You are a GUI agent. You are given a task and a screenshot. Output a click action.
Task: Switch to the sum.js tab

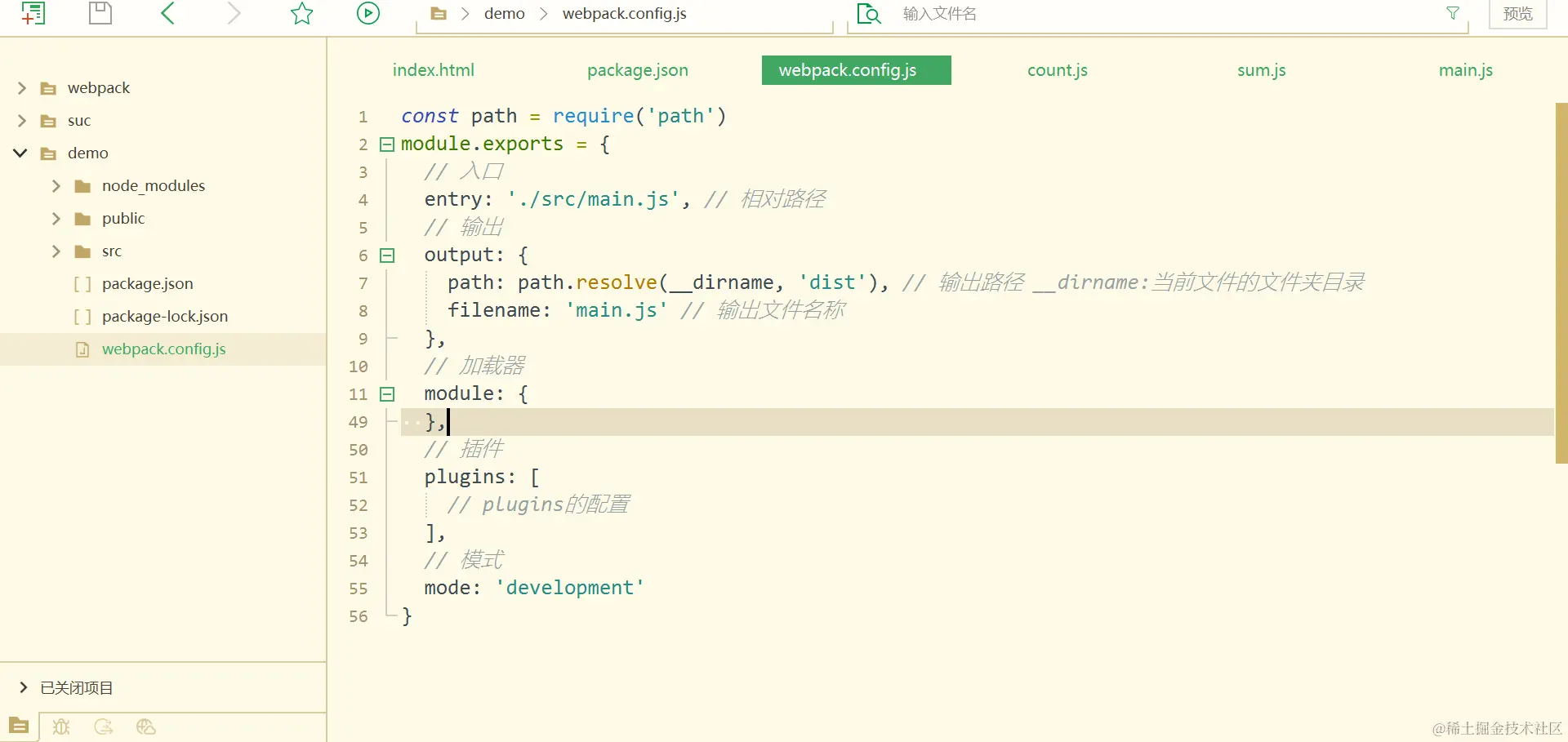coord(1261,70)
